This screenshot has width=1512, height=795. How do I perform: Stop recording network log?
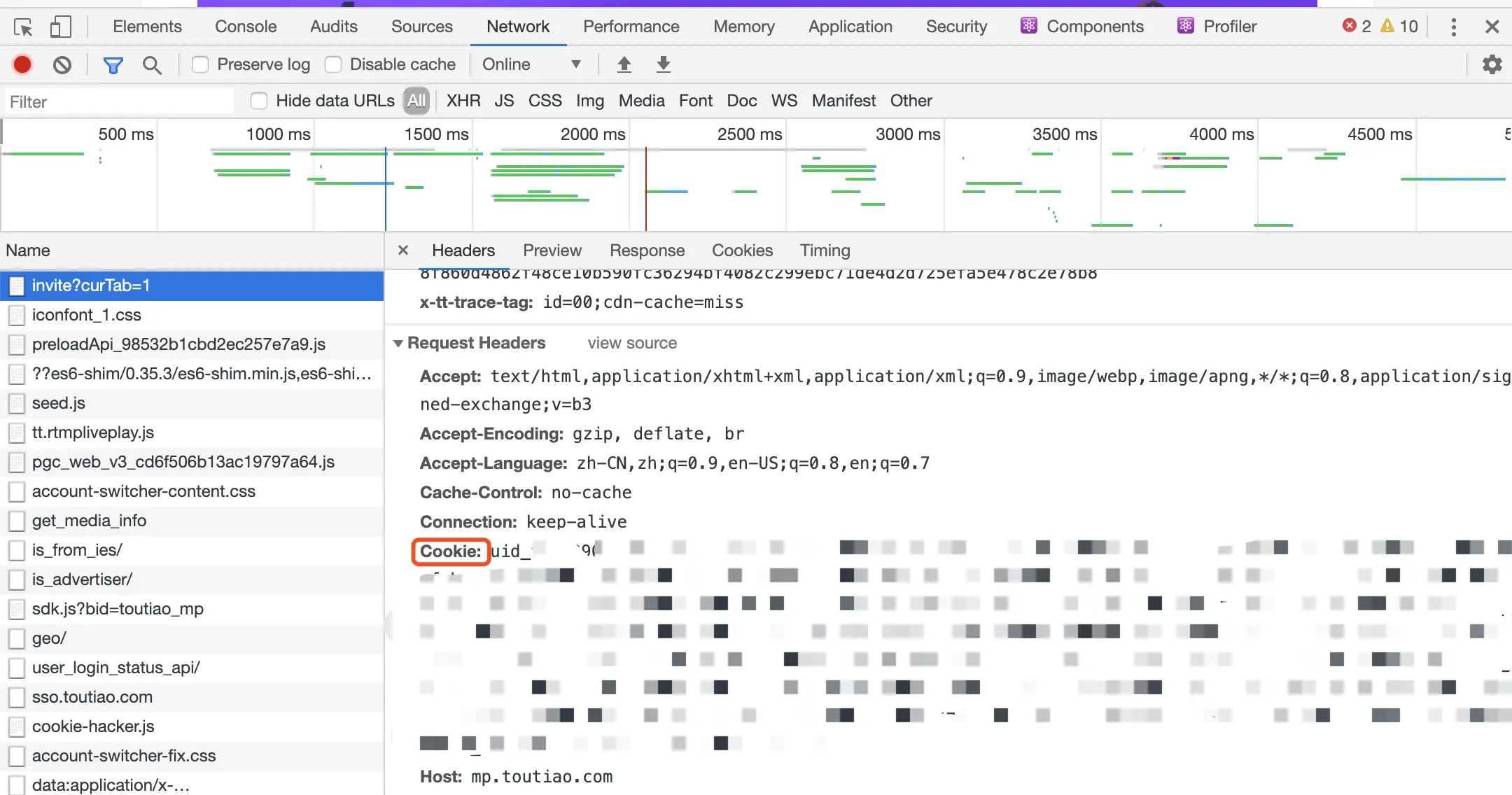coord(22,64)
